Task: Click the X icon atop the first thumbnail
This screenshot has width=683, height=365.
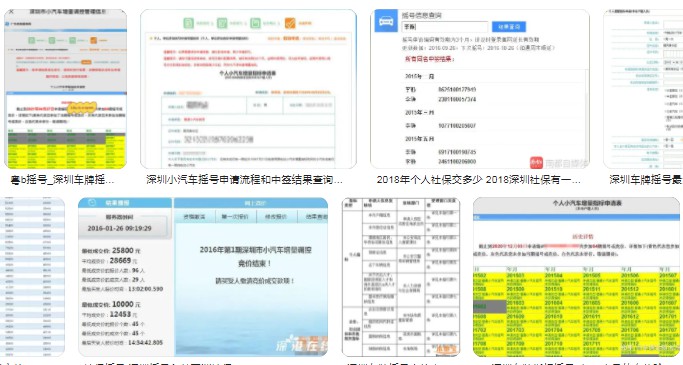Action: (x=11, y=12)
